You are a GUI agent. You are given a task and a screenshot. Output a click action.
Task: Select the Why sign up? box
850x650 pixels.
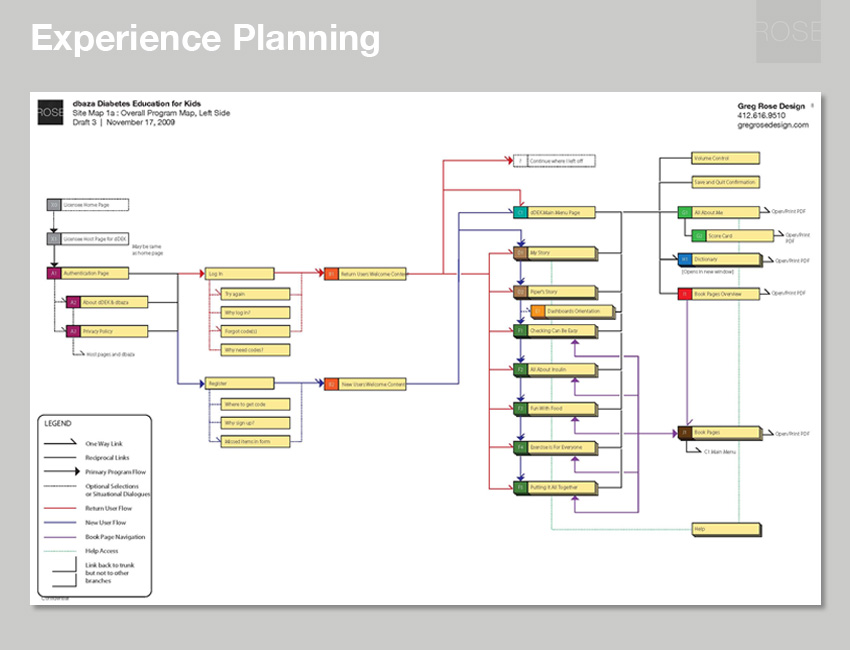click(255, 423)
